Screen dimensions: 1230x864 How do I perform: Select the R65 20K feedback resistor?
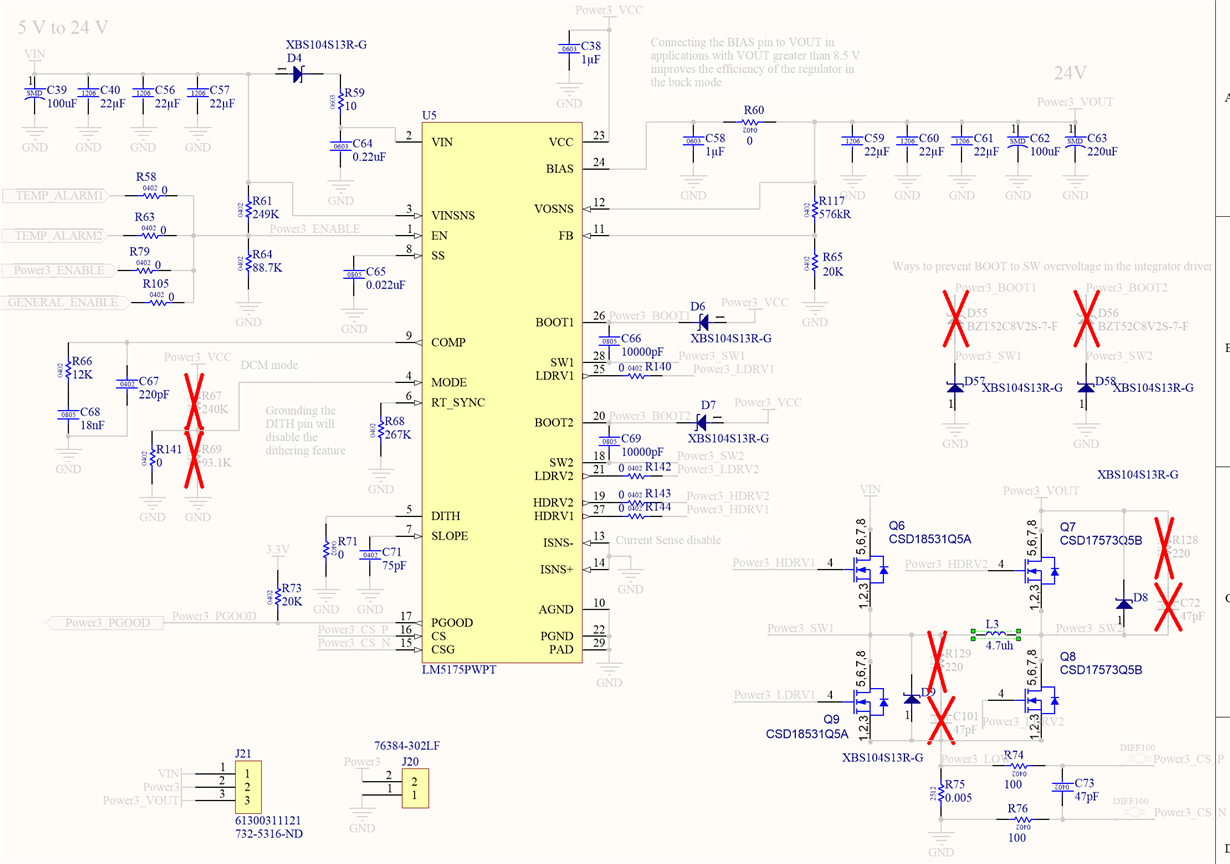click(814, 262)
